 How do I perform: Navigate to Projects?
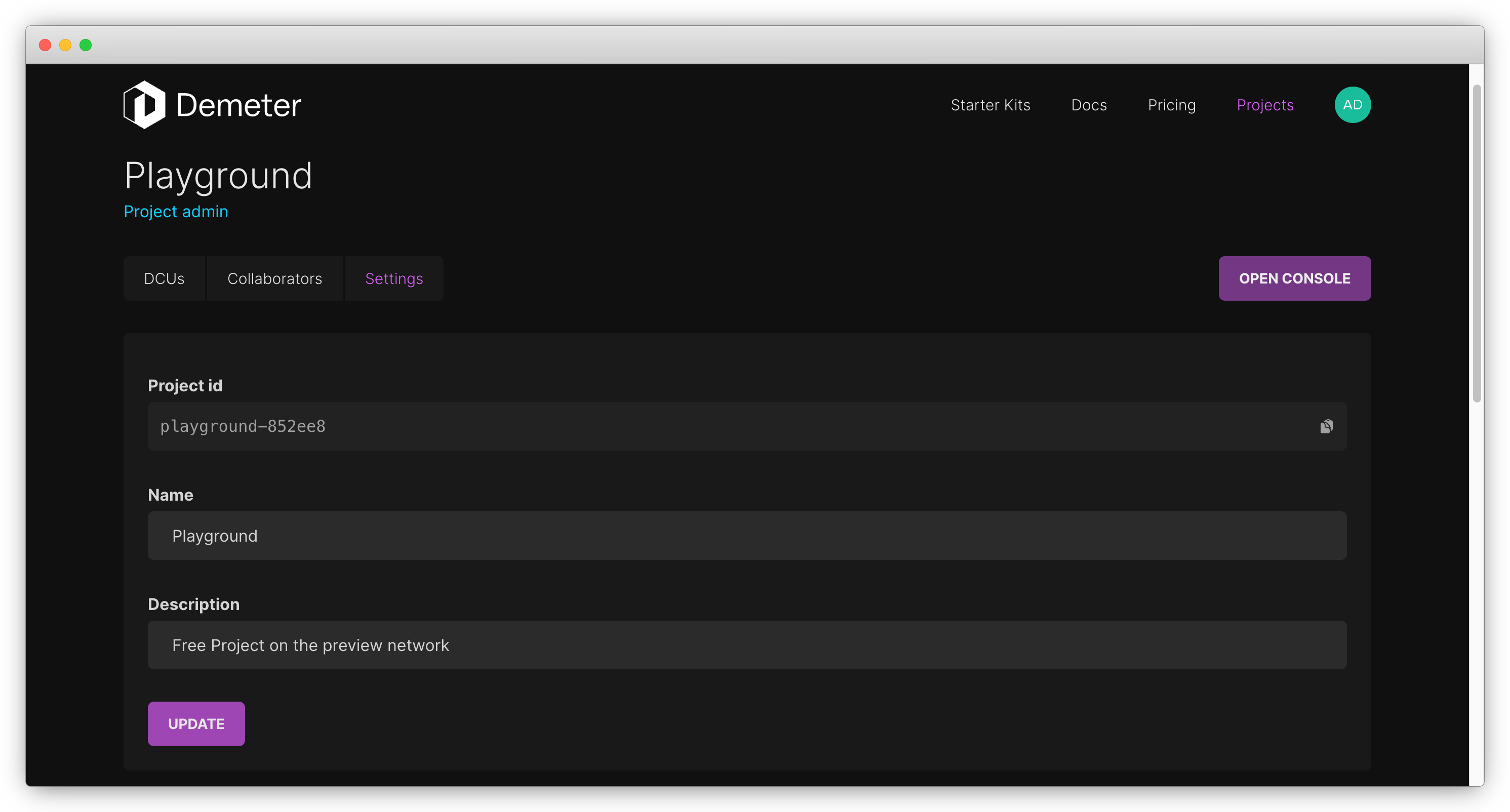(1264, 105)
